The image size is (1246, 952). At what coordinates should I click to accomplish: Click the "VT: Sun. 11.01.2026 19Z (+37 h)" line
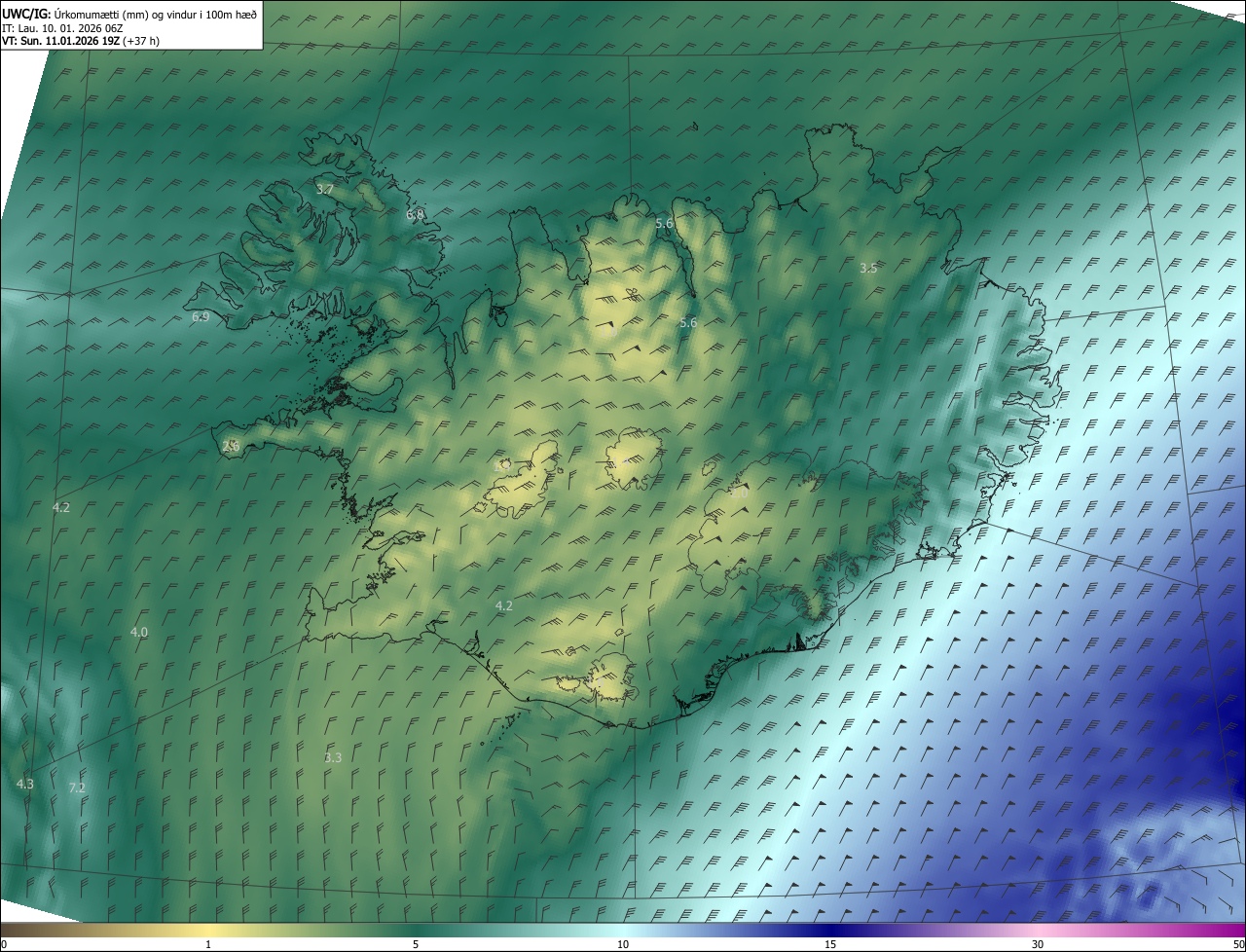81,41
